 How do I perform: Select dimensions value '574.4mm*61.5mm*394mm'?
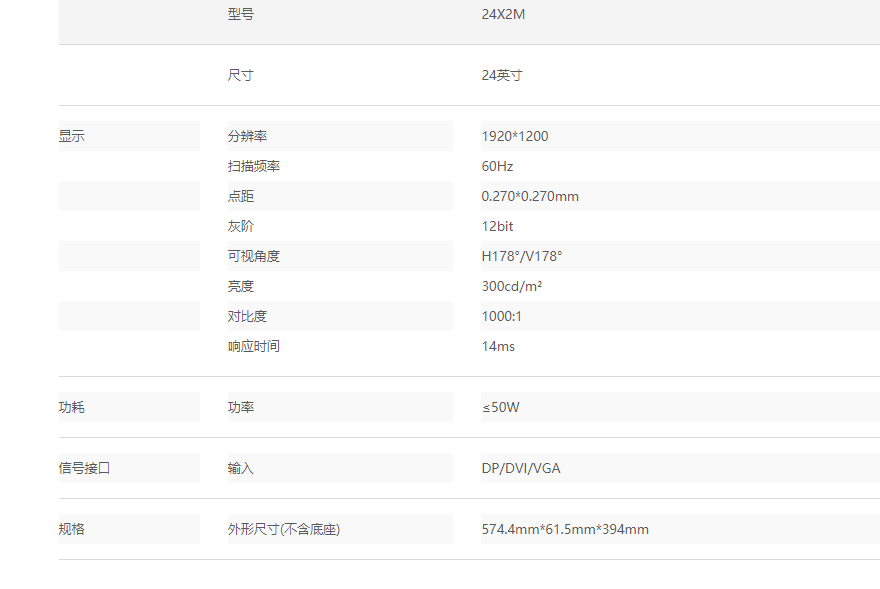click(x=565, y=529)
